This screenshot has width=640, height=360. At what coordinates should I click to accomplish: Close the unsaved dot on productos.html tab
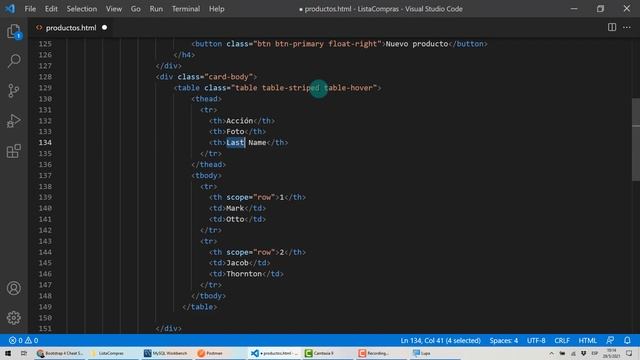(104, 27)
